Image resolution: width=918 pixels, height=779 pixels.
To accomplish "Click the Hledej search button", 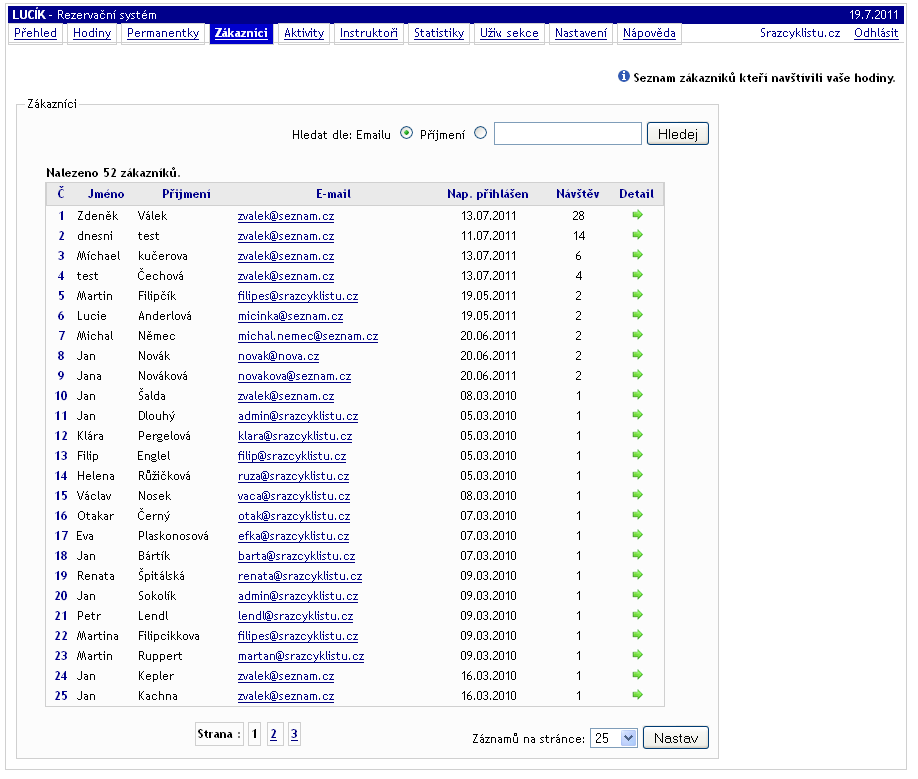I will point(677,134).
